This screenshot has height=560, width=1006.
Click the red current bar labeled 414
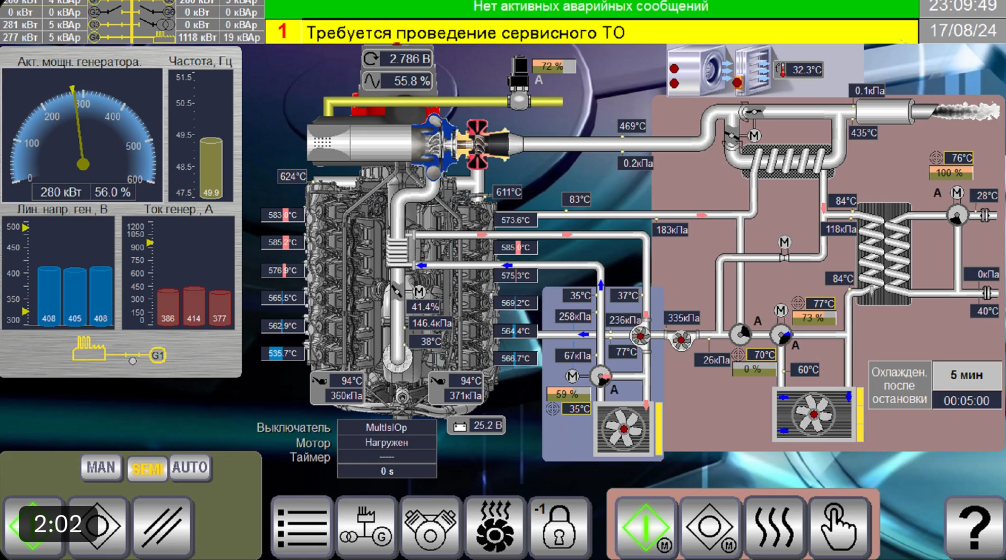(x=194, y=307)
